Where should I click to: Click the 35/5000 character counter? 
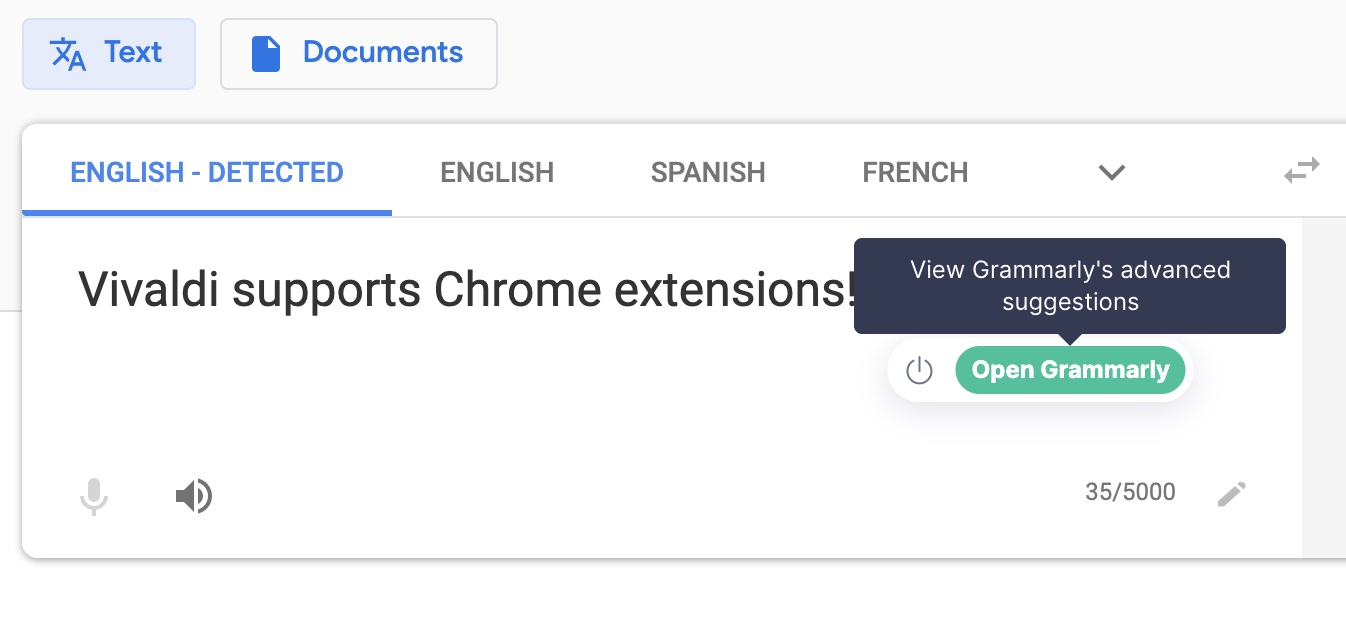click(x=1130, y=492)
